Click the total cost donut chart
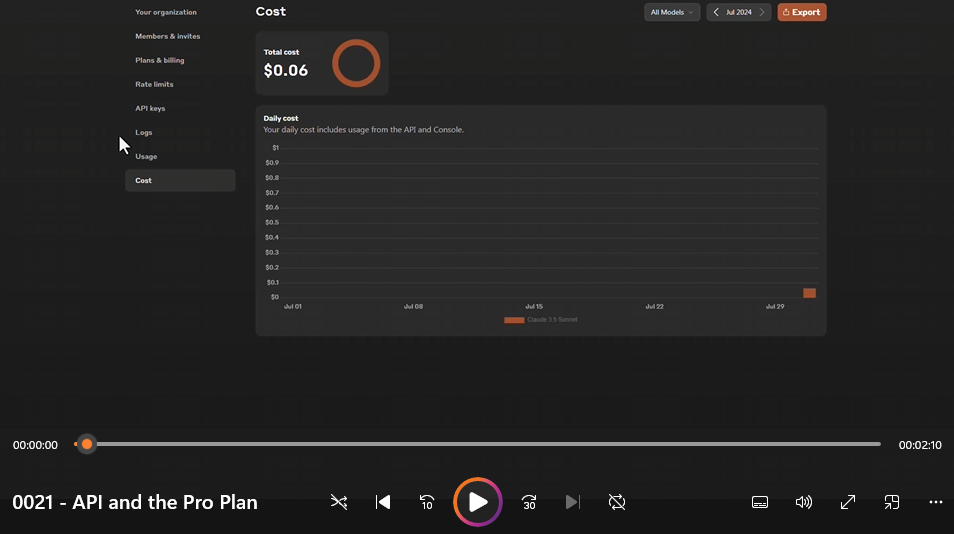 [x=356, y=63]
